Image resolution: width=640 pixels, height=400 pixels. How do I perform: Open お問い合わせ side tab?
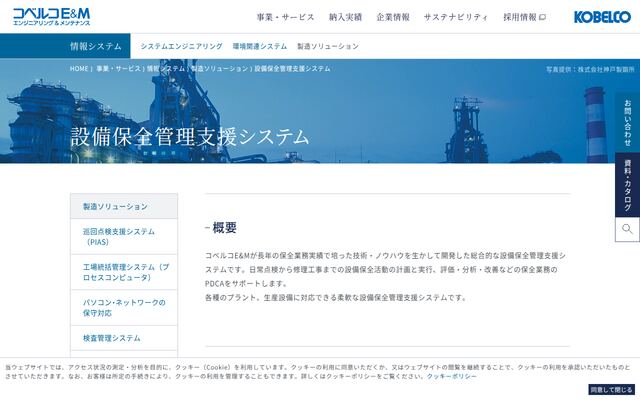(627, 122)
